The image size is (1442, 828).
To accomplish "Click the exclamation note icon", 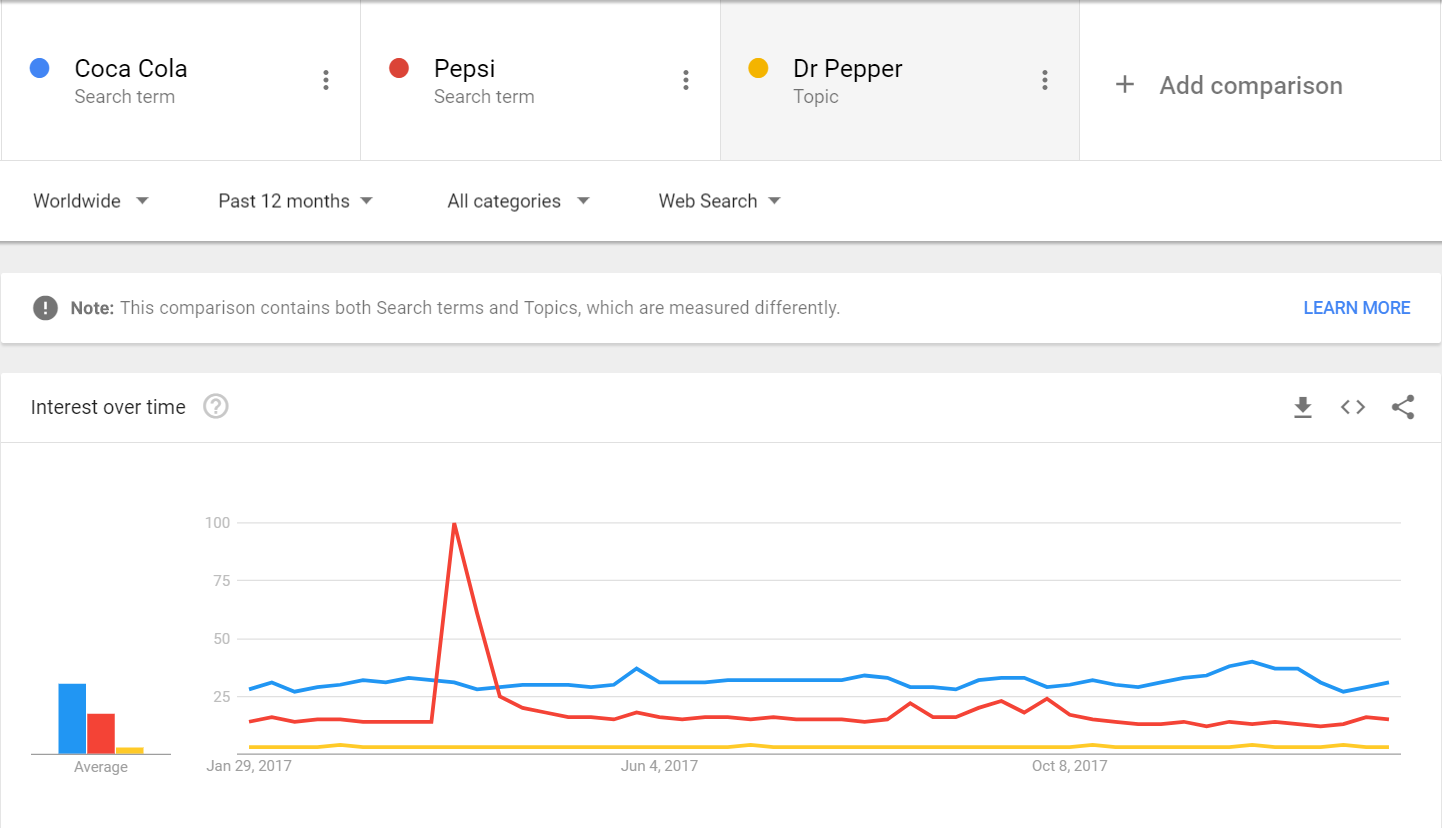I will [45, 308].
